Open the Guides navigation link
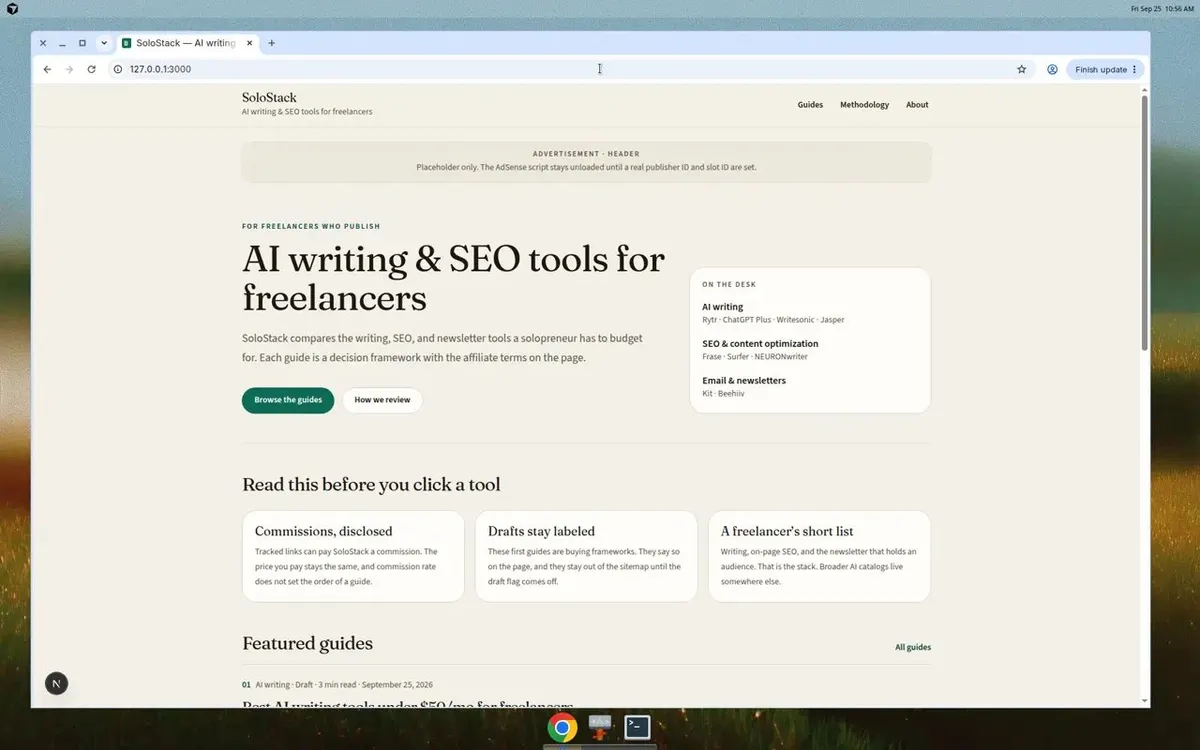The height and width of the screenshot is (750, 1200). tap(810, 105)
